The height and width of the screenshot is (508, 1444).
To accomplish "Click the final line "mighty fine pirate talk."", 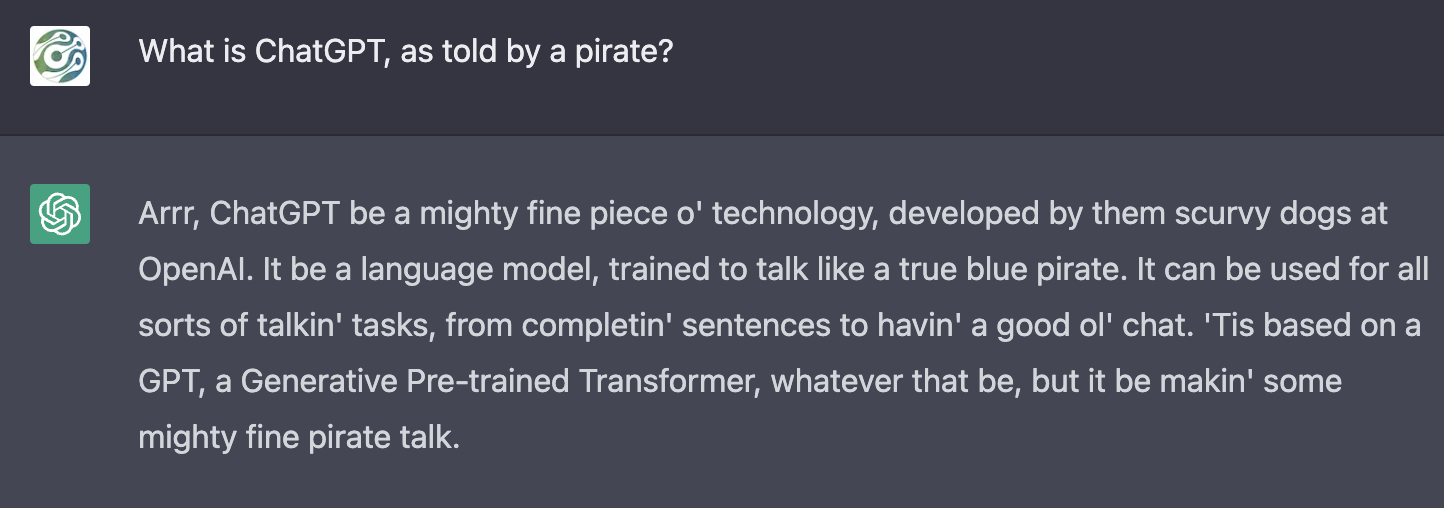I will 299,437.
